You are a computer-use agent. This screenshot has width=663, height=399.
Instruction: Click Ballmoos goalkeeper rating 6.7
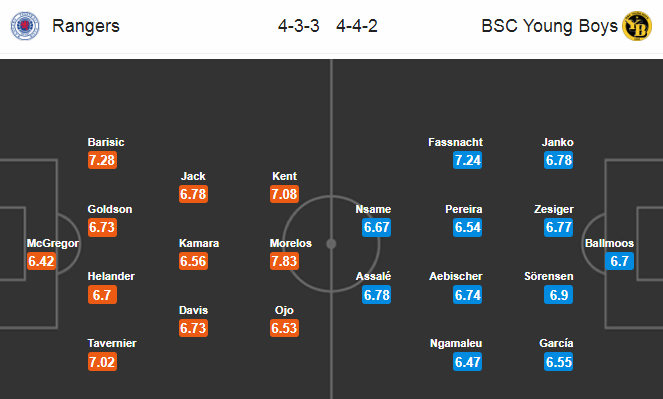pyautogui.click(x=619, y=261)
